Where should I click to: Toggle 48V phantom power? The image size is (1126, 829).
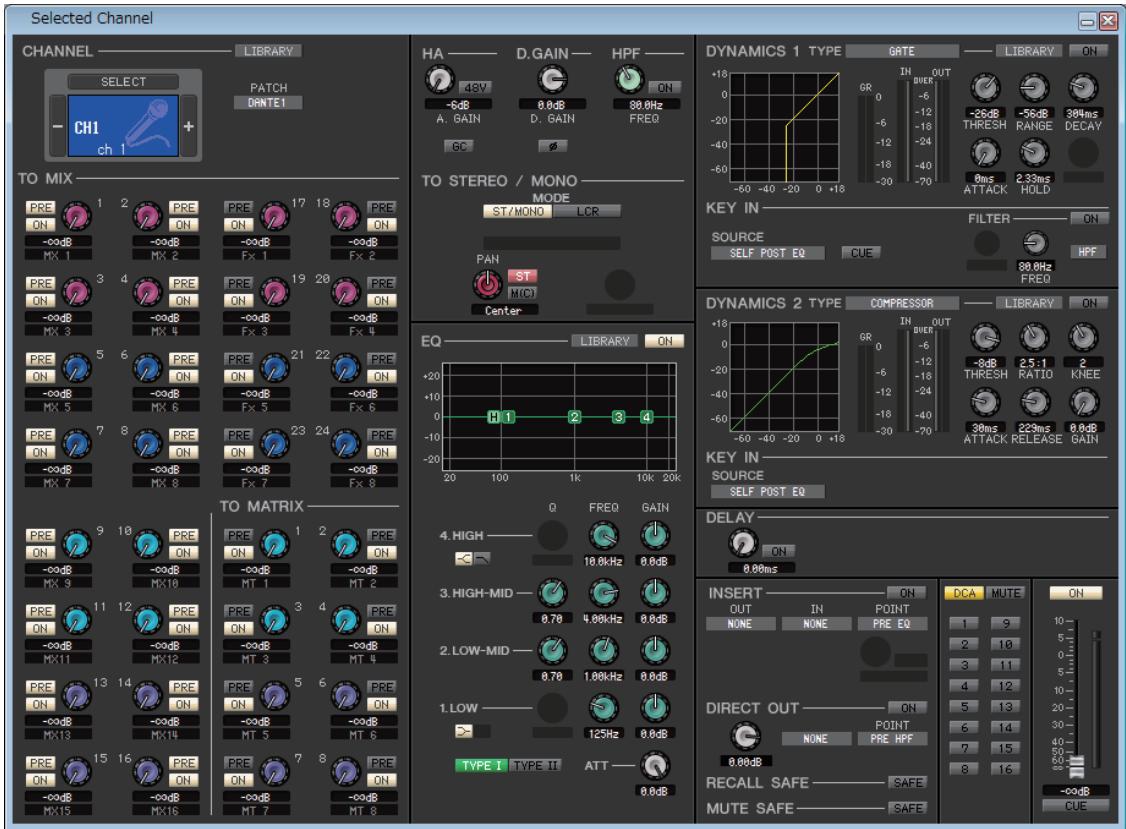pyautogui.click(x=475, y=88)
